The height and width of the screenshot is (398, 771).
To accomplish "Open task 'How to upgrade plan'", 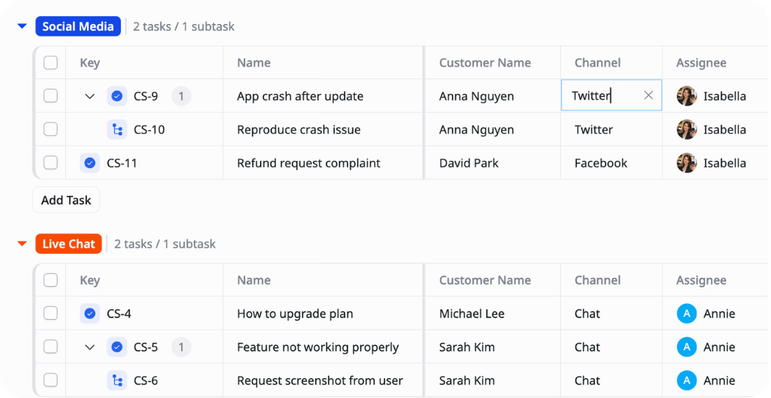I will [295, 313].
